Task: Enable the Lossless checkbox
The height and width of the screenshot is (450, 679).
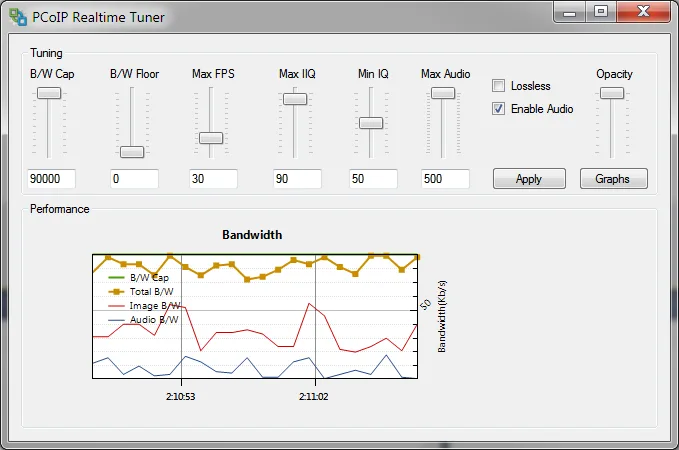Action: click(x=498, y=86)
